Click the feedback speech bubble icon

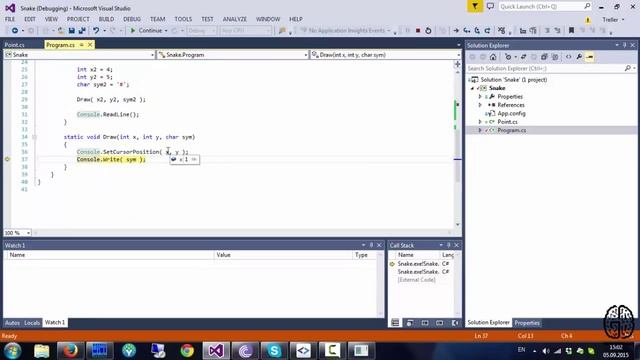point(490,7)
